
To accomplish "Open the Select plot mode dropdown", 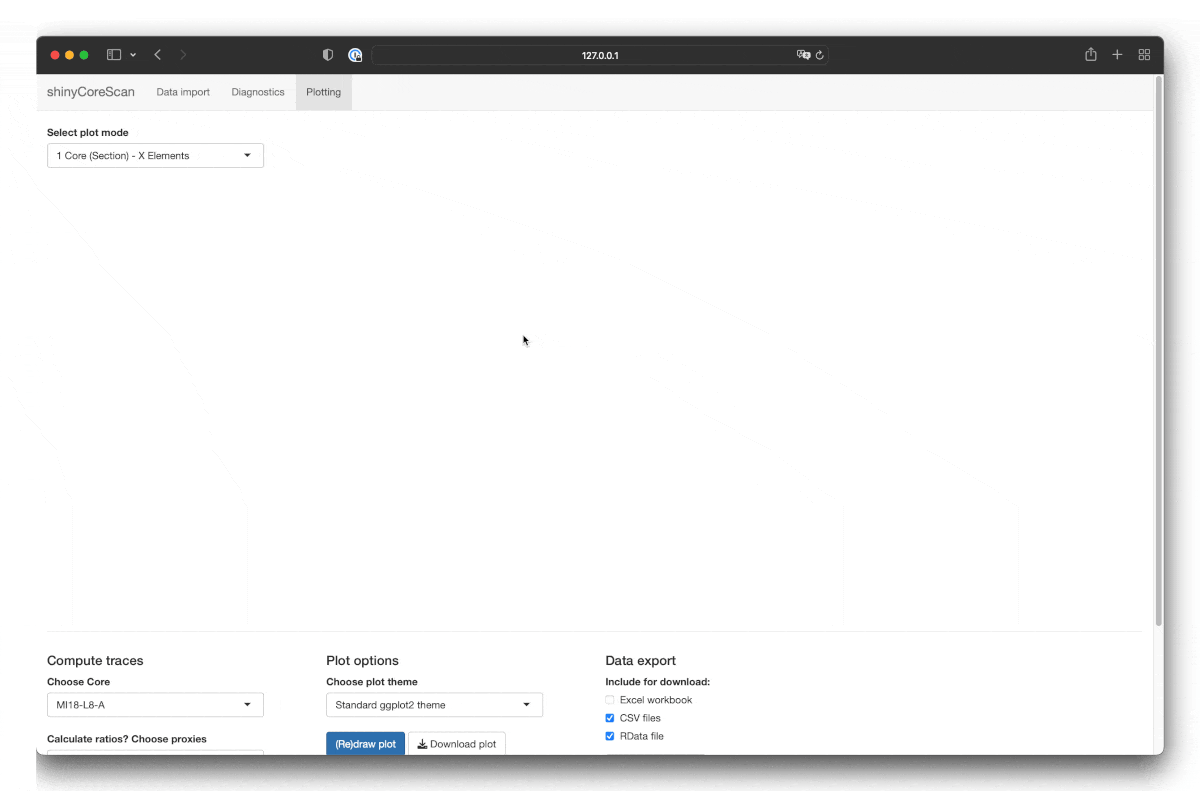I will [x=155, y=155].
